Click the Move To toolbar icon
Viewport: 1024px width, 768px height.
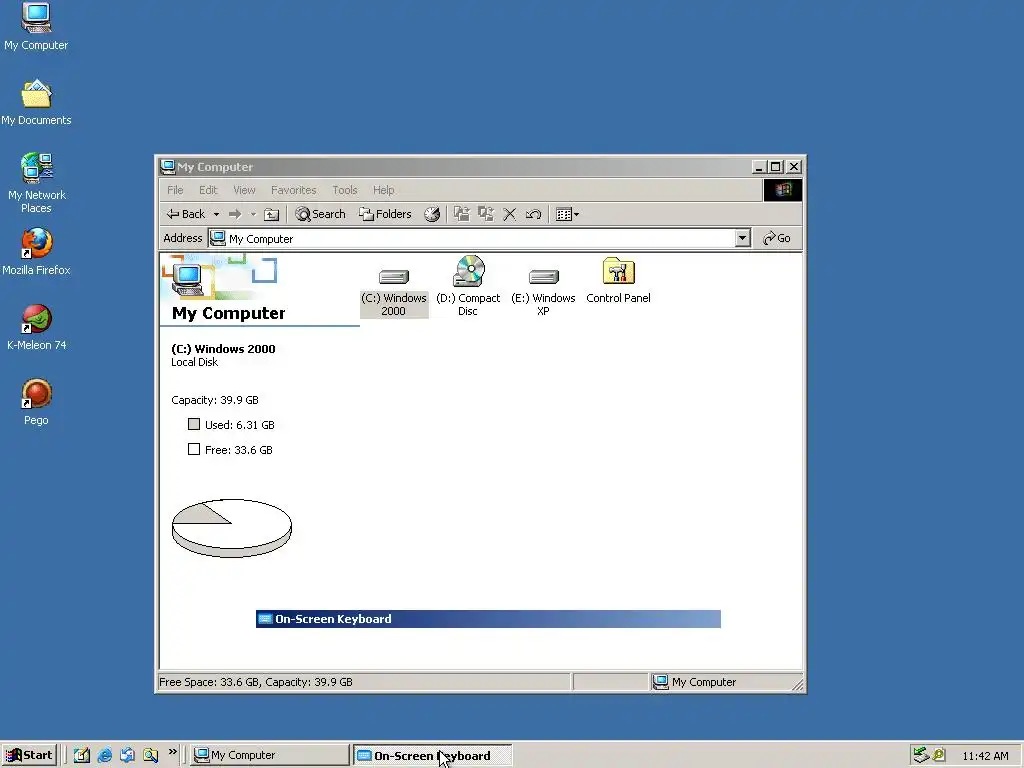coord(462,214)
